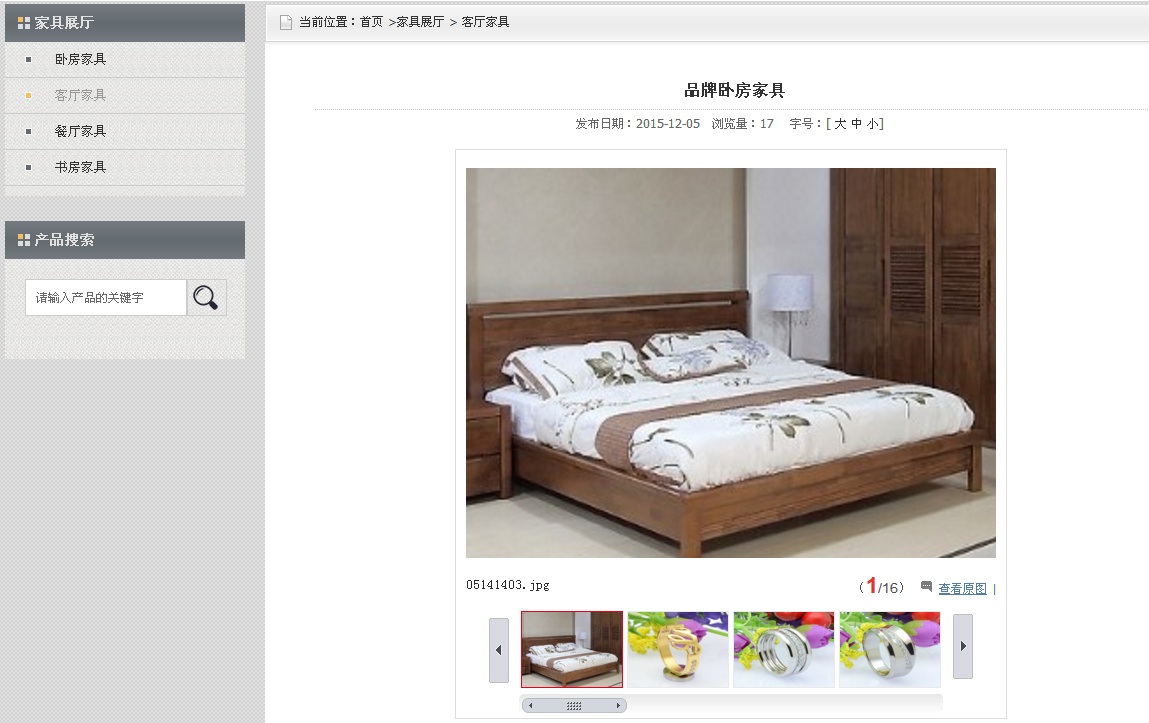Set font size to 小
This screenshot has height=723, width=1149.
pyautogui.click(x=873, y=124)
